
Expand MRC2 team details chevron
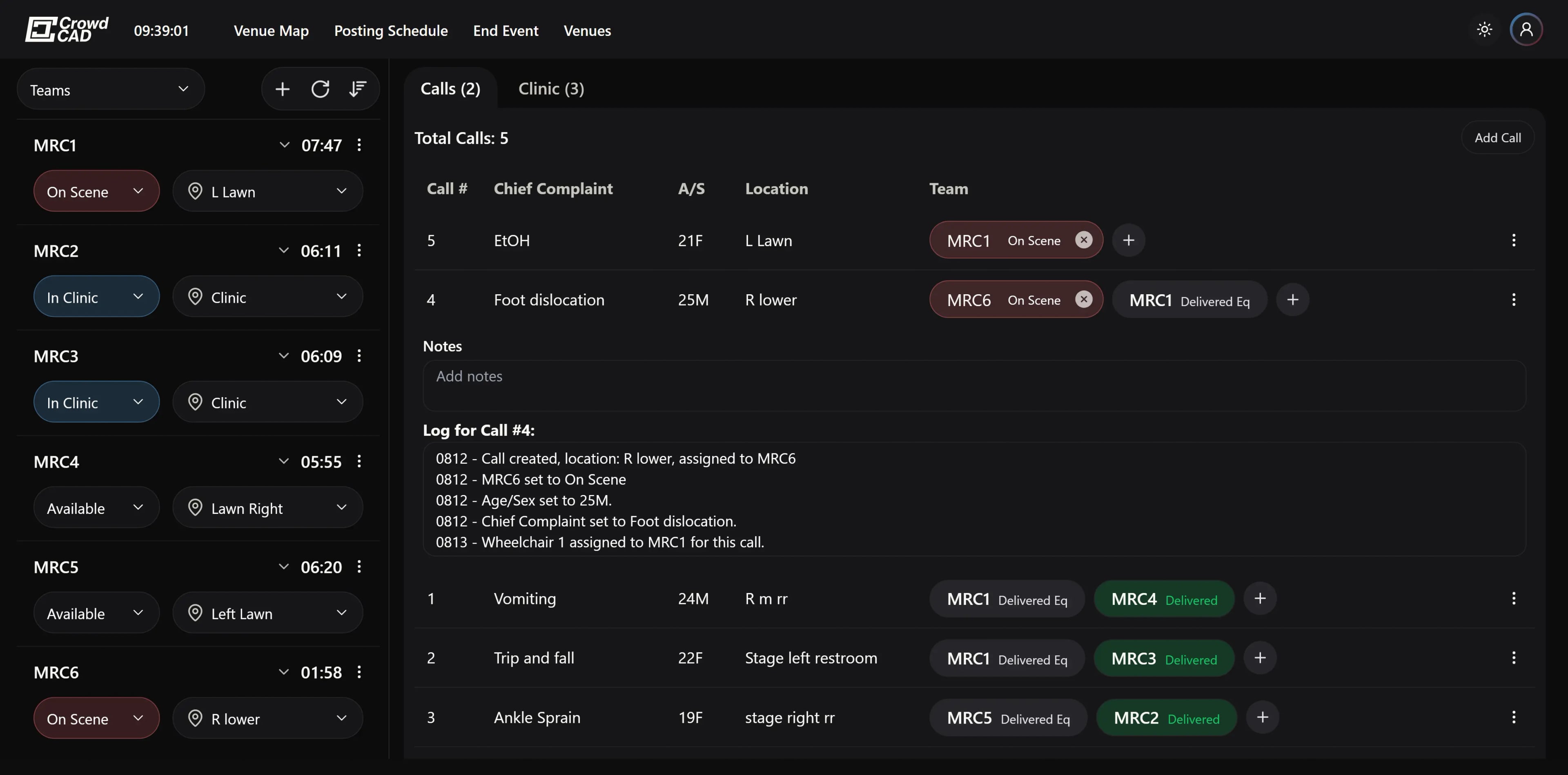[x=284, y=250]
